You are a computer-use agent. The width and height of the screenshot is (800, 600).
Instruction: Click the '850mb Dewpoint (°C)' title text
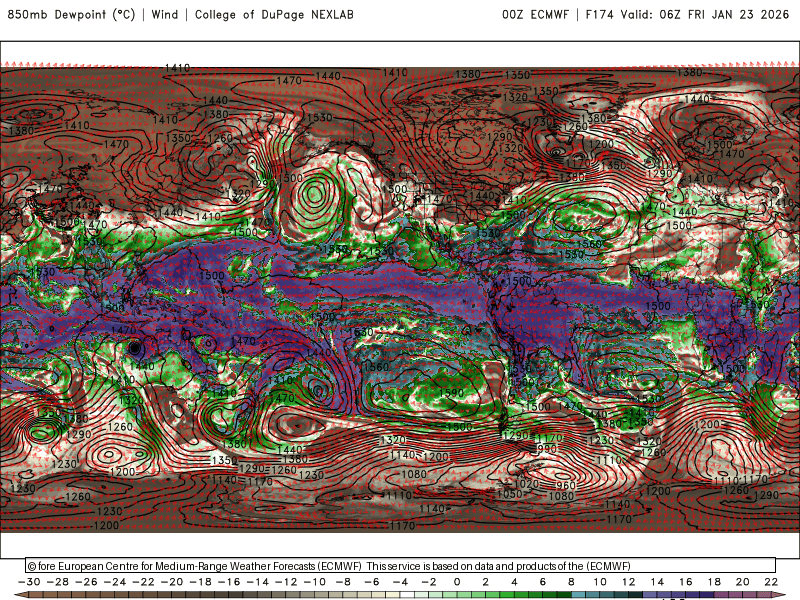click(71, 14)
